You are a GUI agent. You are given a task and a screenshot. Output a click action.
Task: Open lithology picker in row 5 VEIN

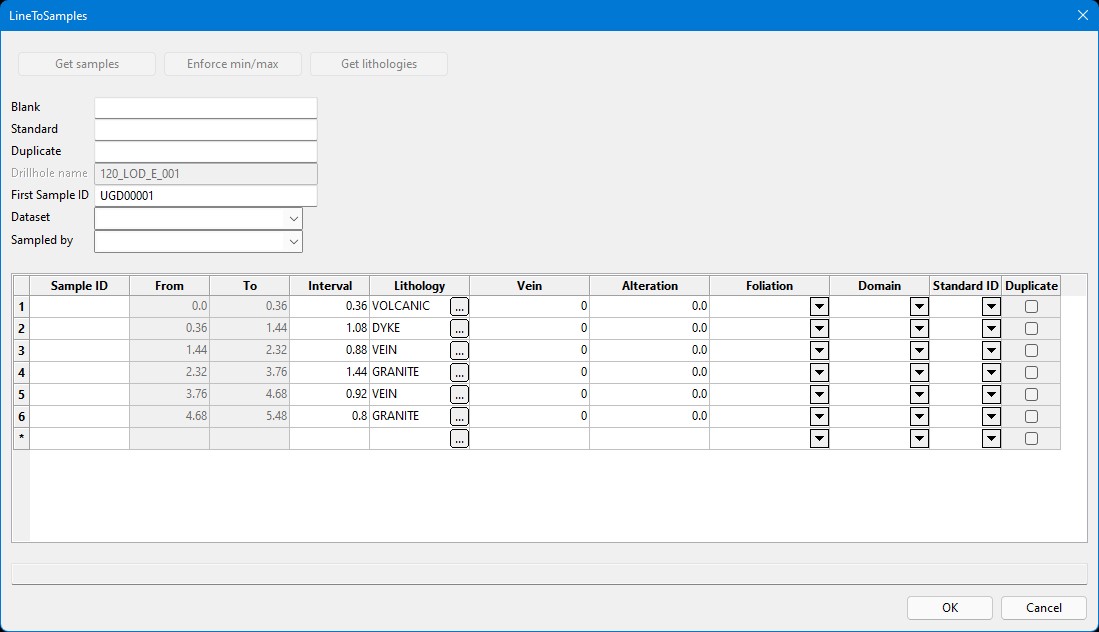[x=459, y=395]
